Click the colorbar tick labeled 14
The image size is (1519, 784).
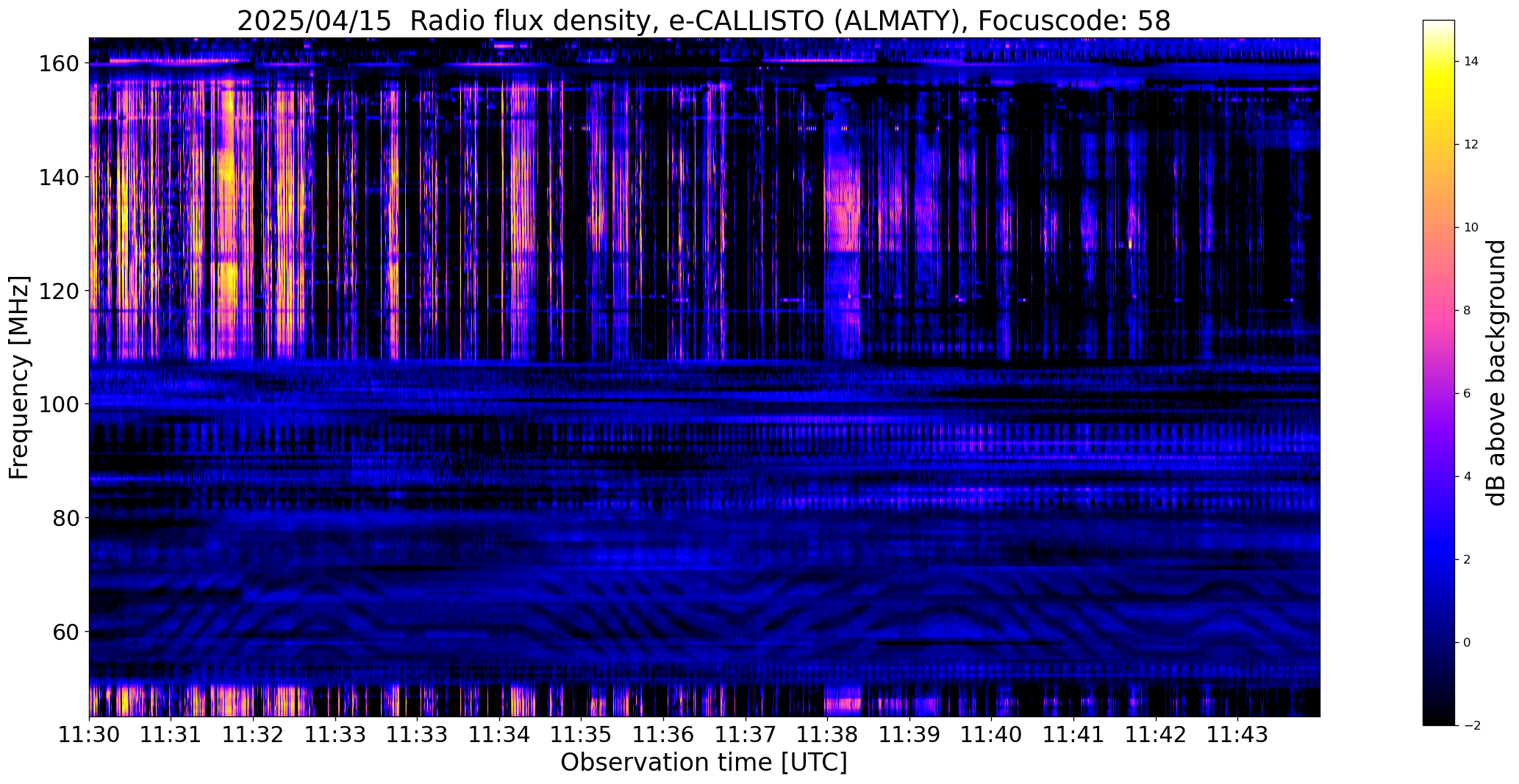coord(1471,62)
